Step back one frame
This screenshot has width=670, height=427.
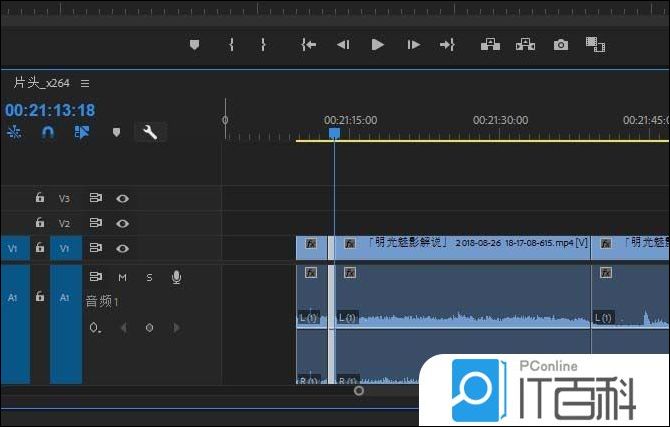343,45
